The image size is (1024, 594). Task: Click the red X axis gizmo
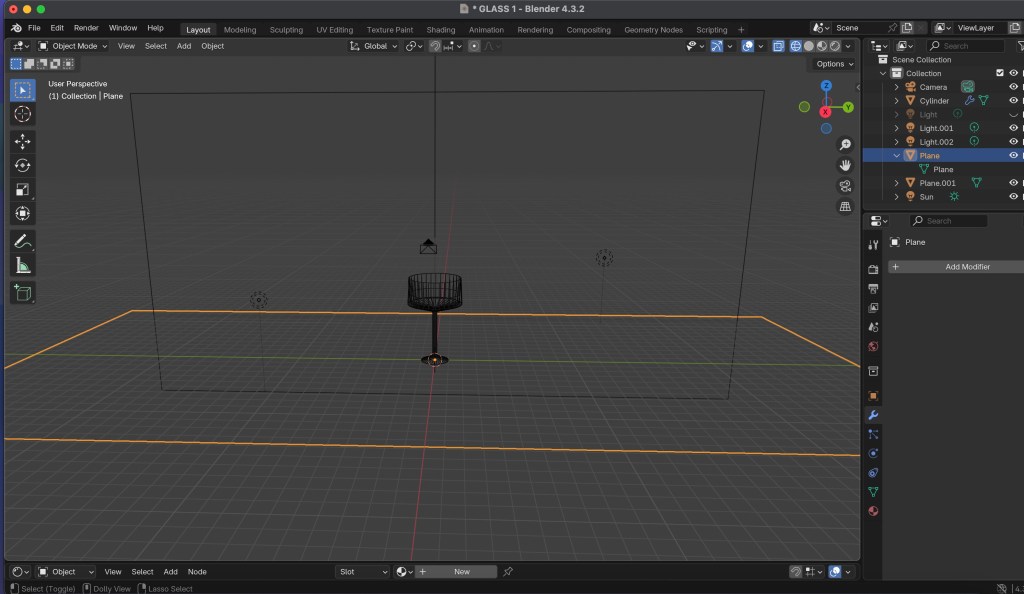[x=826, y=112]
